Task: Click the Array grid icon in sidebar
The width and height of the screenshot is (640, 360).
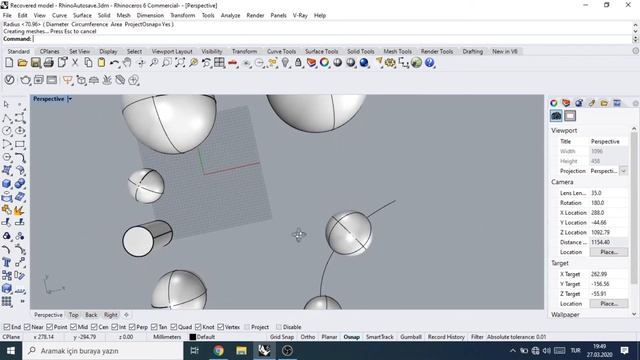Action: (7, 302)
